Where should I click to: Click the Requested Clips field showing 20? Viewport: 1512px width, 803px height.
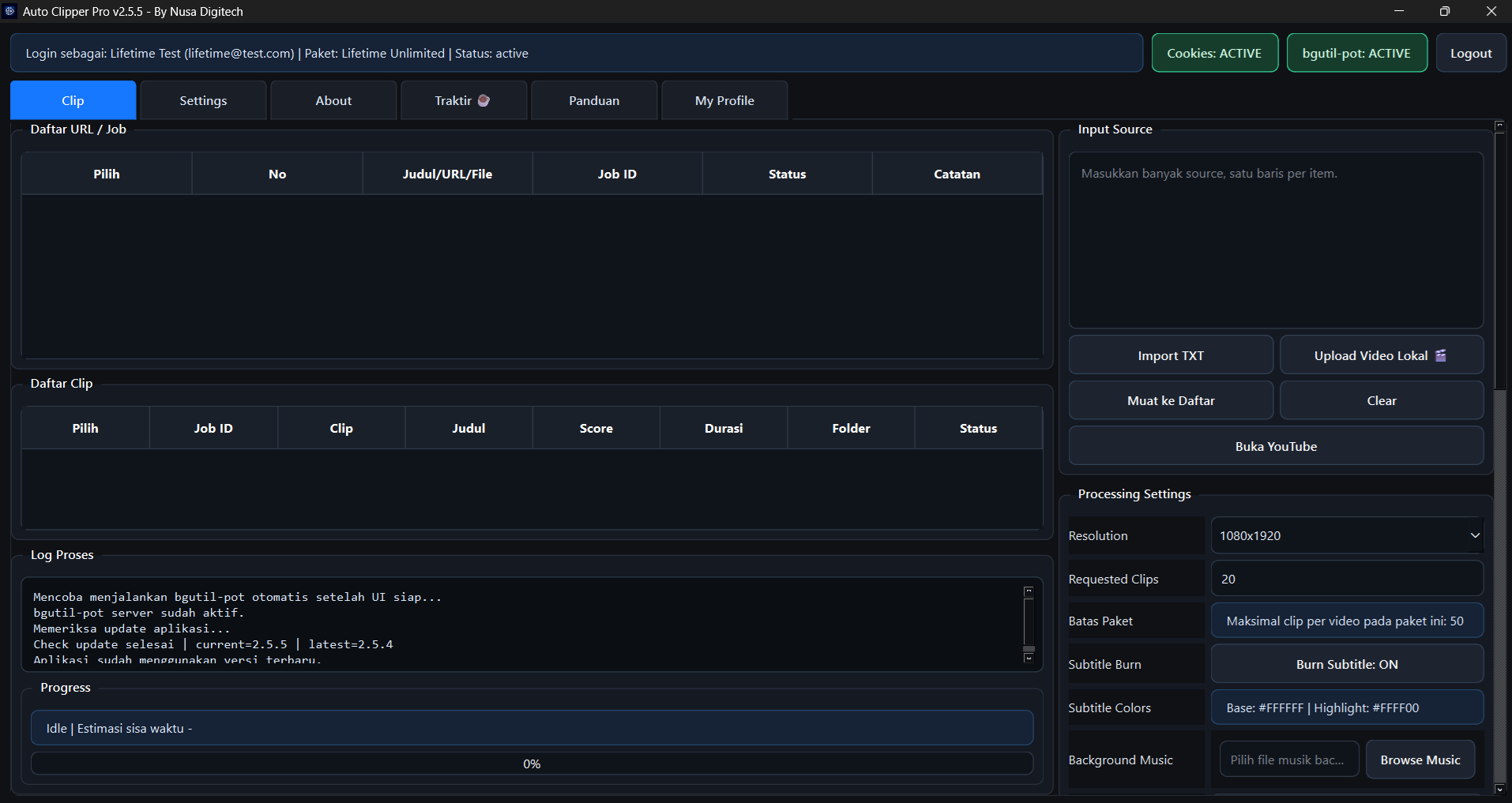tap(1347, 579)
